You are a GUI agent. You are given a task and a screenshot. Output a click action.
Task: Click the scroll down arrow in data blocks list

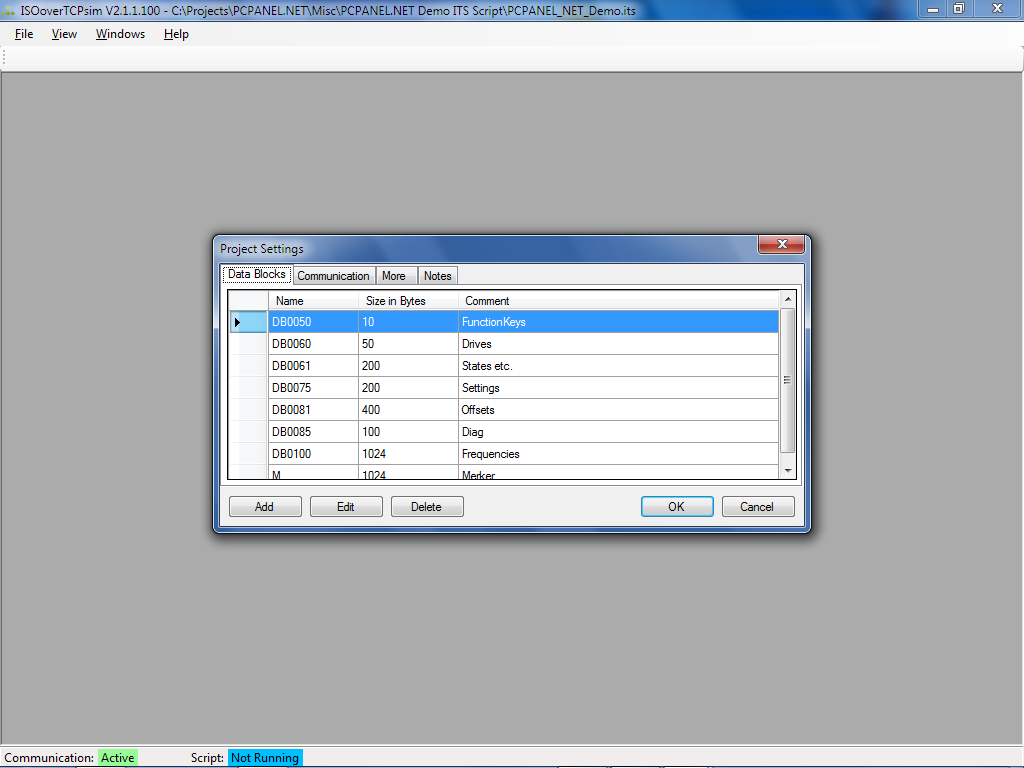click(x=787, y=470)
